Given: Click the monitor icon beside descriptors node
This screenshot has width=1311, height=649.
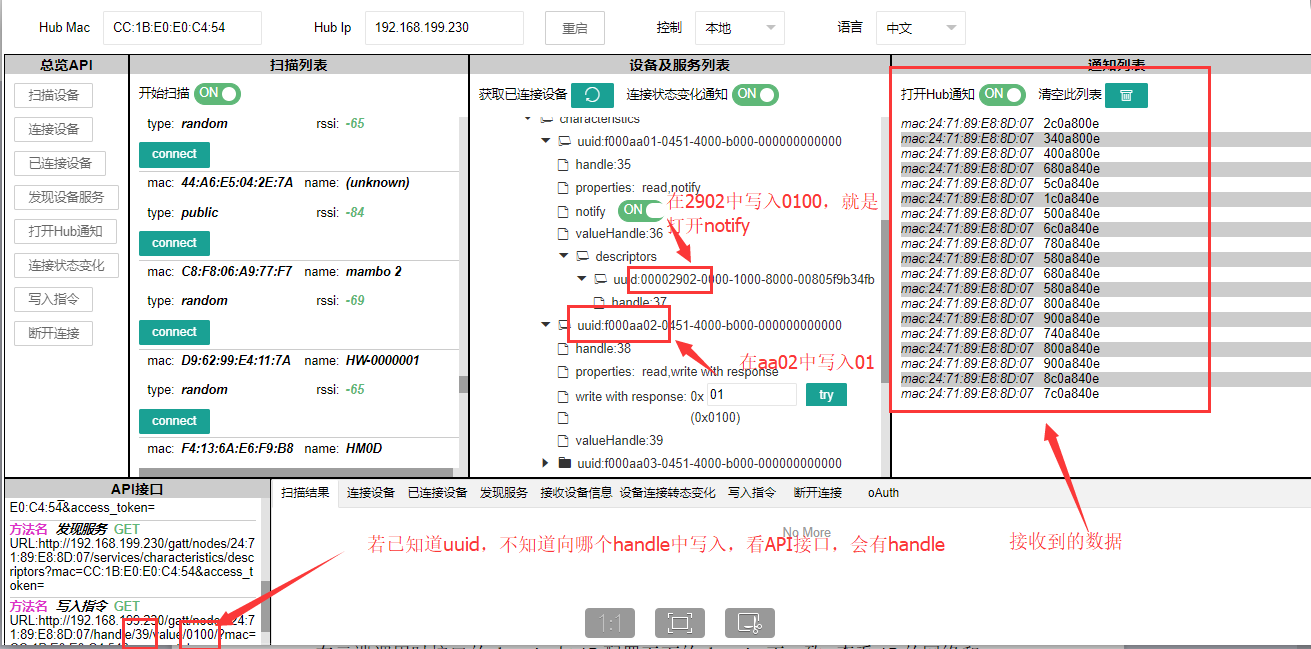Looking at the screenshot, I should click(582, 256).
